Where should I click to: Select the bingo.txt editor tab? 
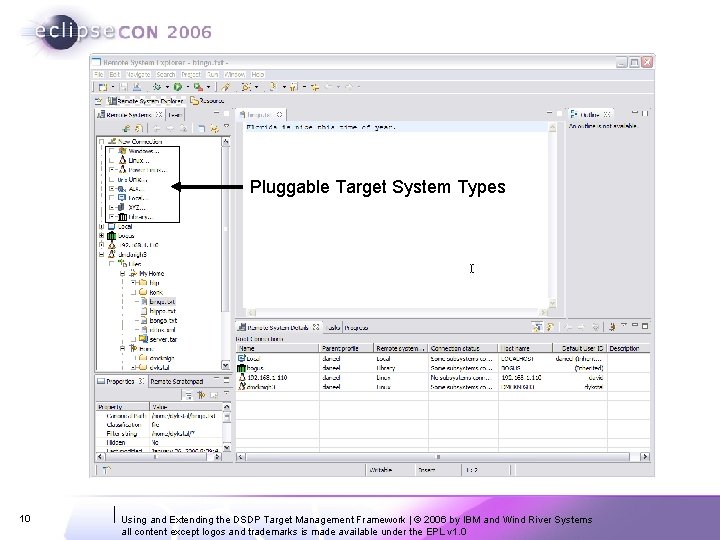coord(261,115)
